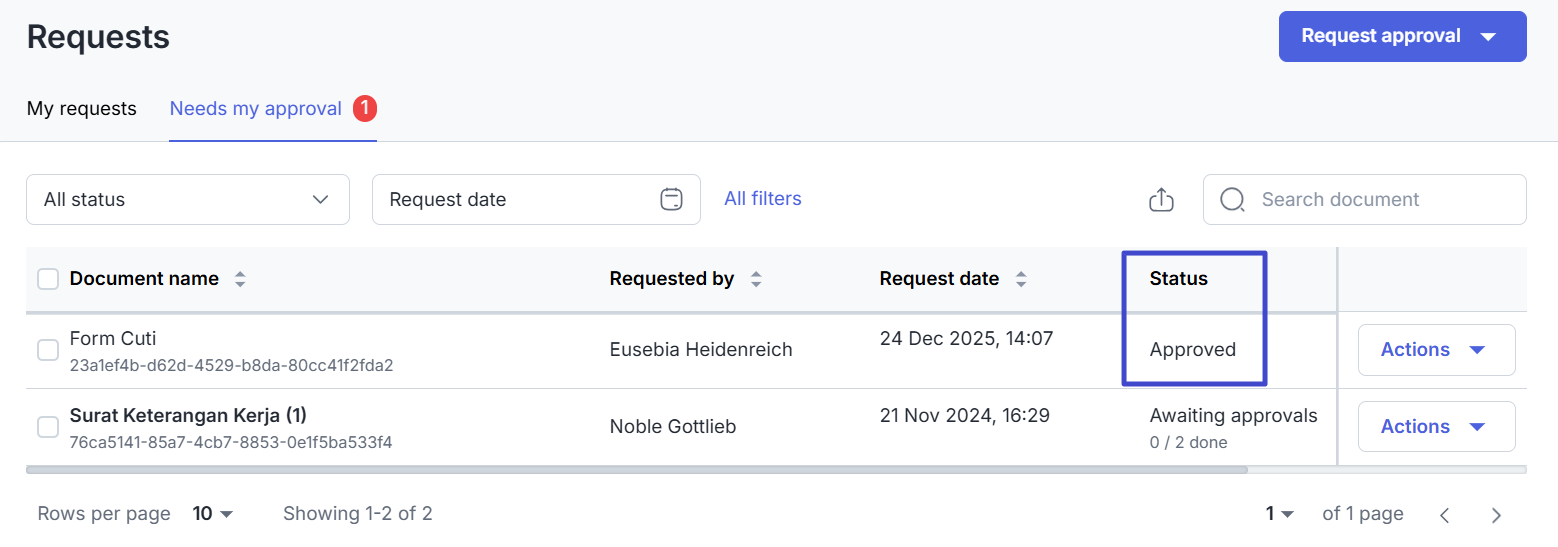The height and width of the screenshot is (547, 1558).
Task: Change rows per page value
Action: coord(213,514)
